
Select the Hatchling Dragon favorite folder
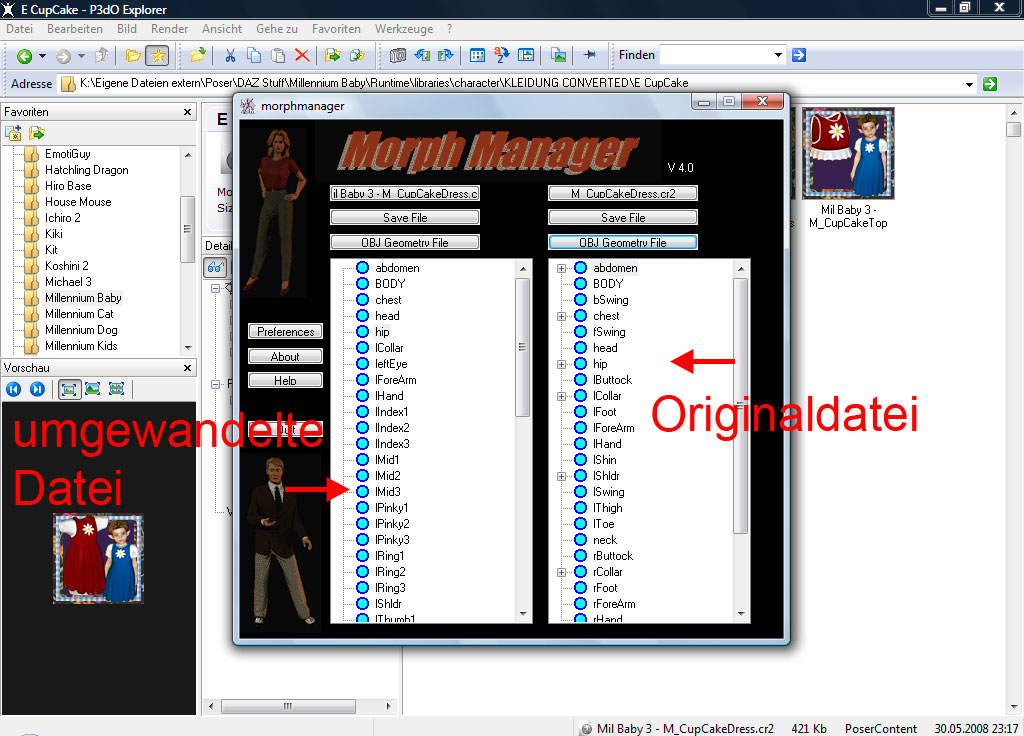86,170
